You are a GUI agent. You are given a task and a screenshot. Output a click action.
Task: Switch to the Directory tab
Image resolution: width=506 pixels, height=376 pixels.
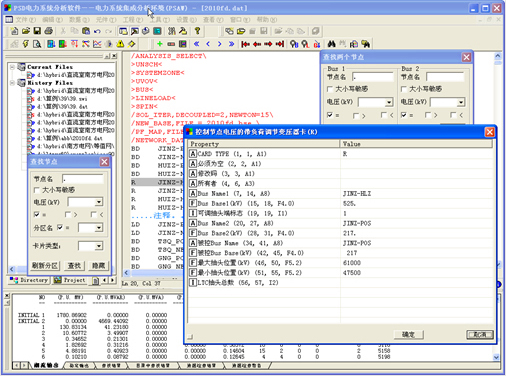click(x=29, y=280)
